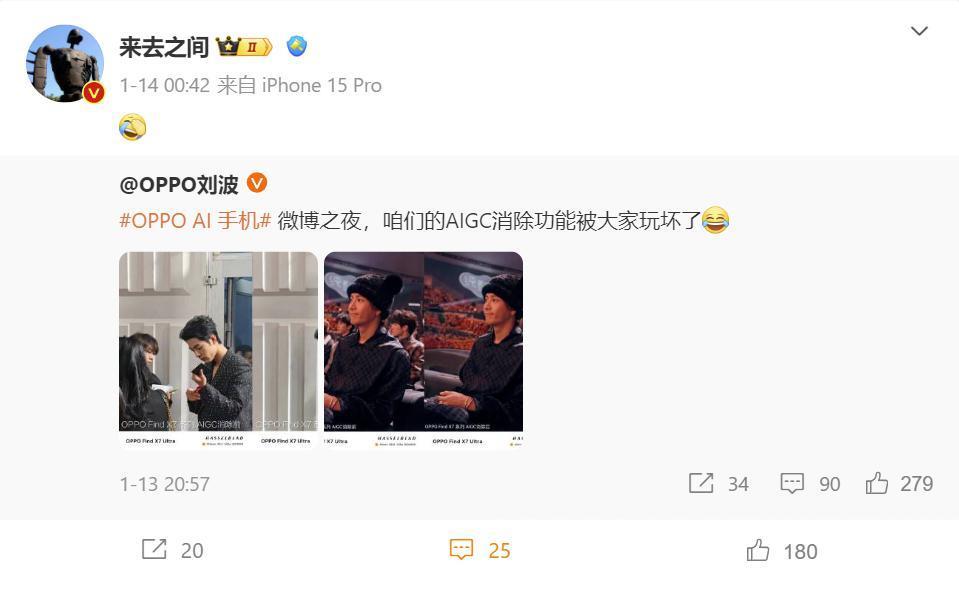The width and height of the screenshot is (959, 594).
Task: Open the @OPPO刘波 user link
Action: [179, 184]
